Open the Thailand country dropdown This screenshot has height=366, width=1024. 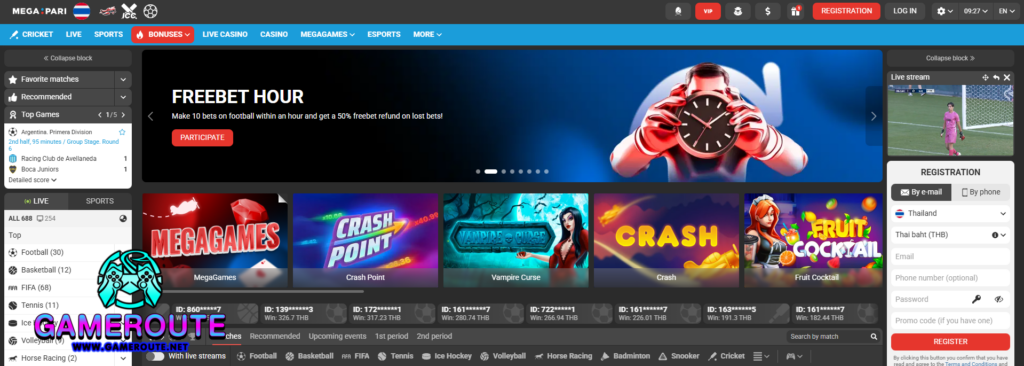[950, 213]
